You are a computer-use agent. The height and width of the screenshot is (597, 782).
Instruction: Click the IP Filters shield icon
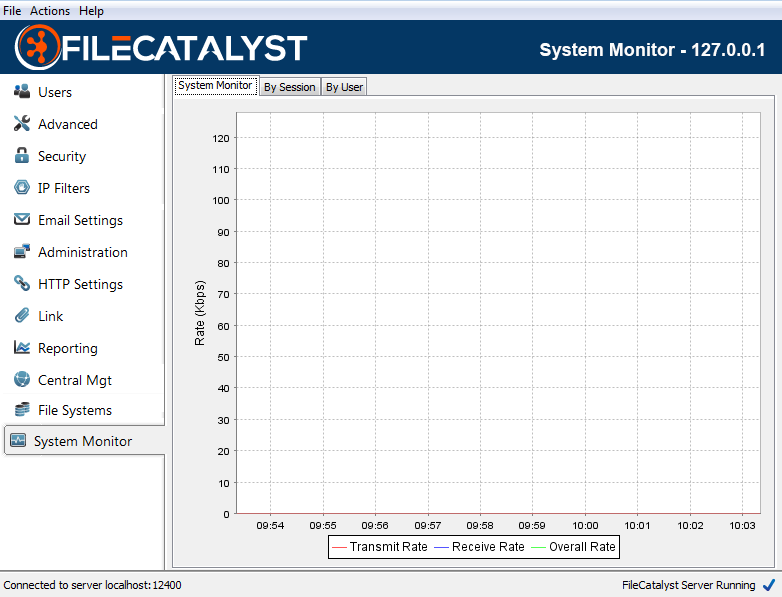point(22,187)
